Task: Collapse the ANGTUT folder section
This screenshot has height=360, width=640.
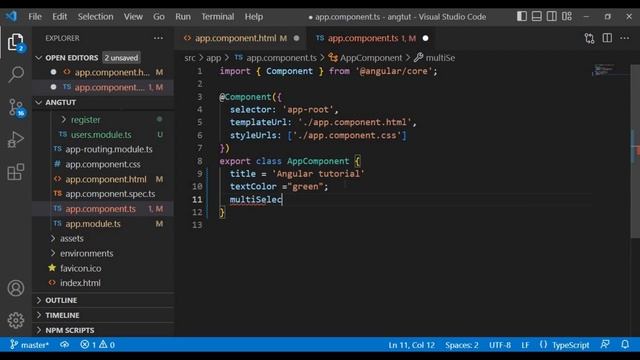Action: (x=39, y=102)
